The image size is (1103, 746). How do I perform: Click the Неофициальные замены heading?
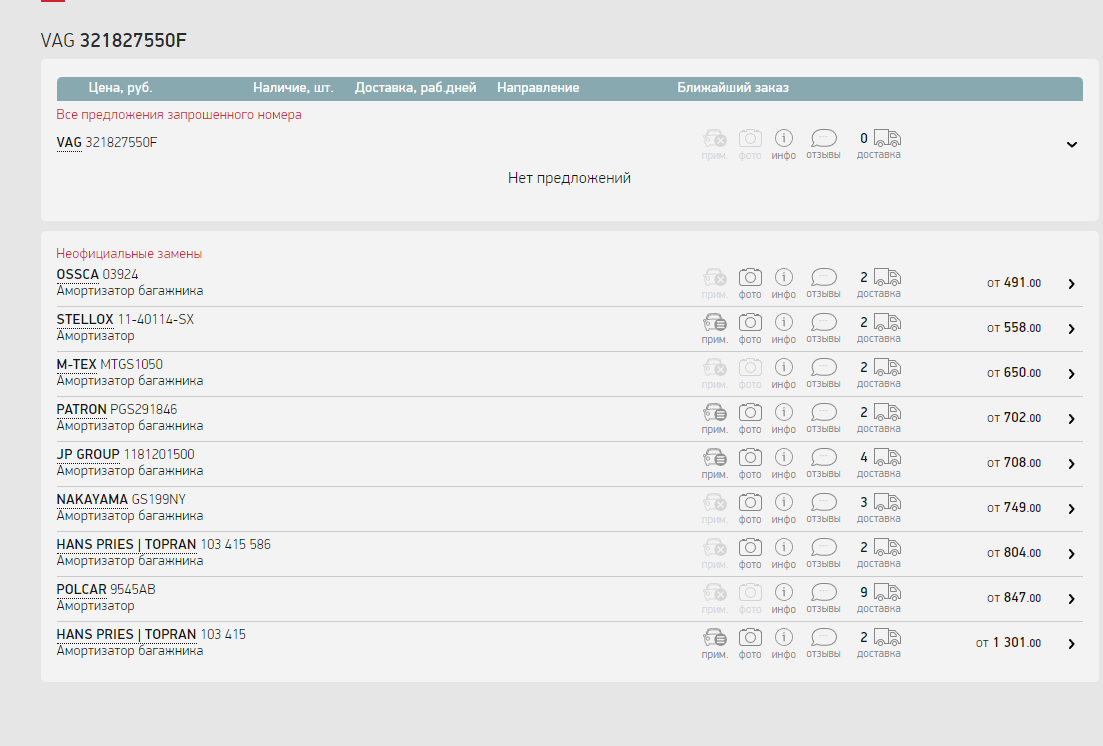click(129, 253)
